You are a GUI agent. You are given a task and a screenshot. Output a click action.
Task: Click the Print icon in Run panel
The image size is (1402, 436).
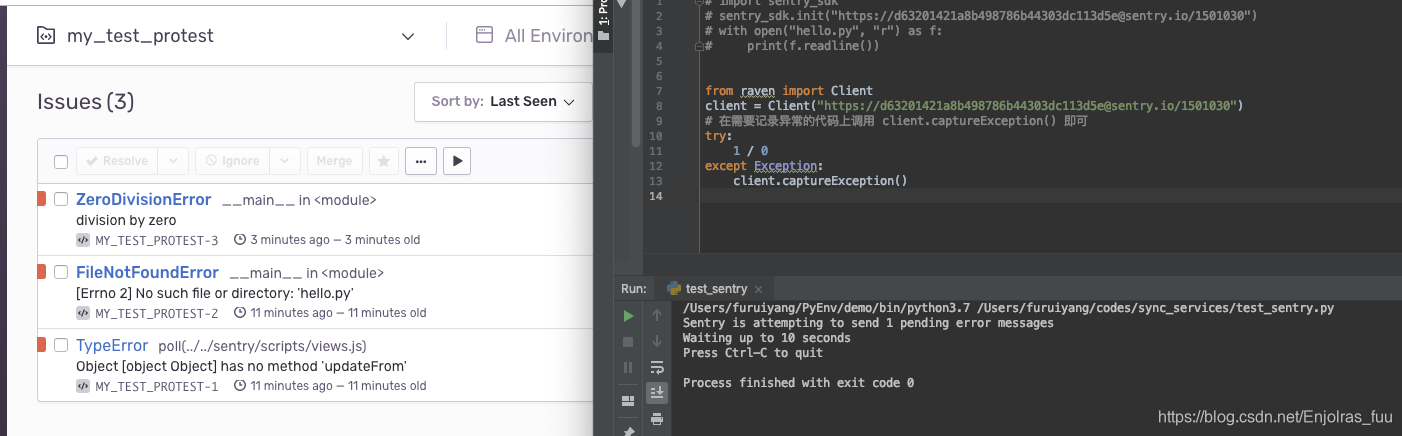click(x=657, y=419)
